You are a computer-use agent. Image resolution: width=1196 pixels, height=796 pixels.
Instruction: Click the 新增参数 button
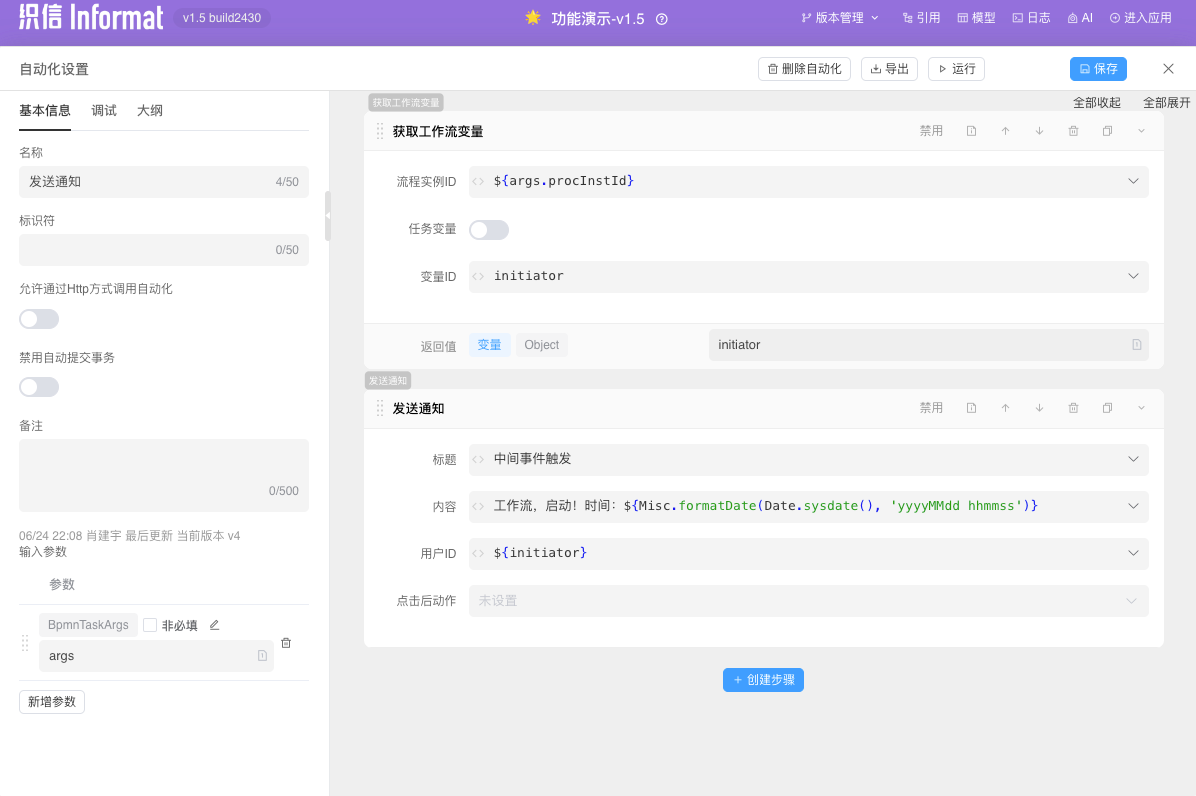pos(52,702)
